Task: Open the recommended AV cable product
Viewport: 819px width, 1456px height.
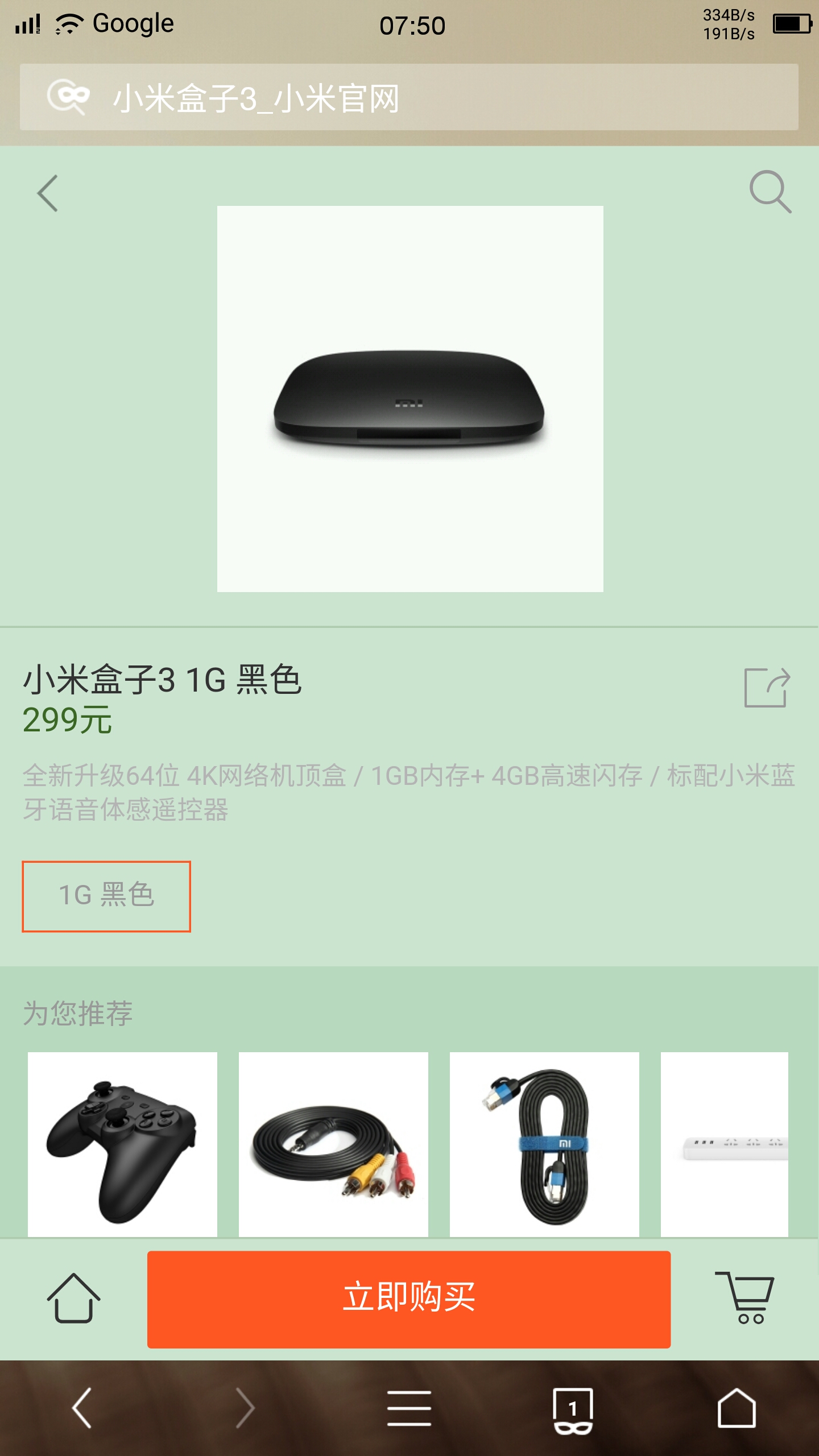Action: 333,1144
